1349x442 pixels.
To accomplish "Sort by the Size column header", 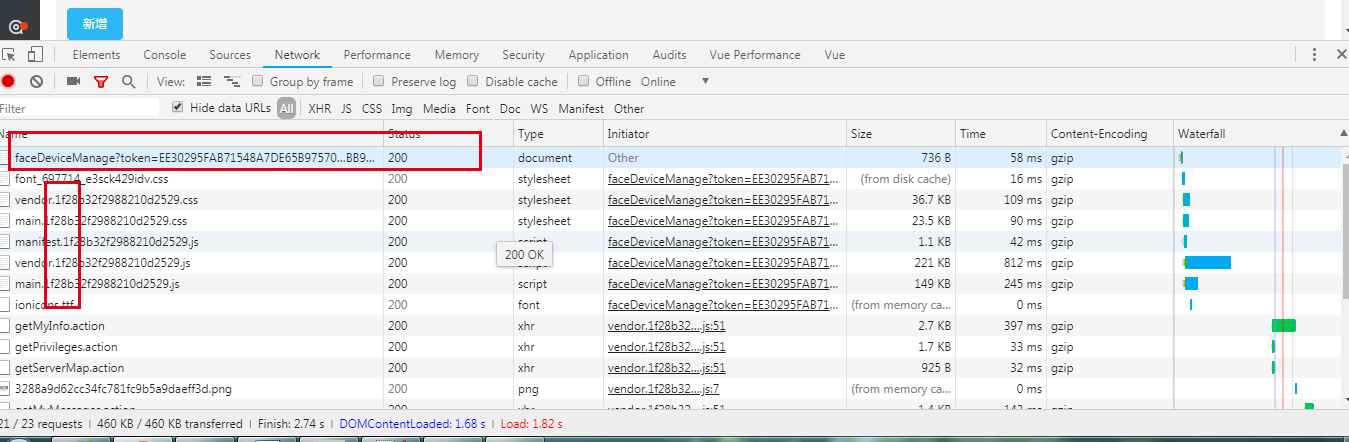I will pos(901,133).
